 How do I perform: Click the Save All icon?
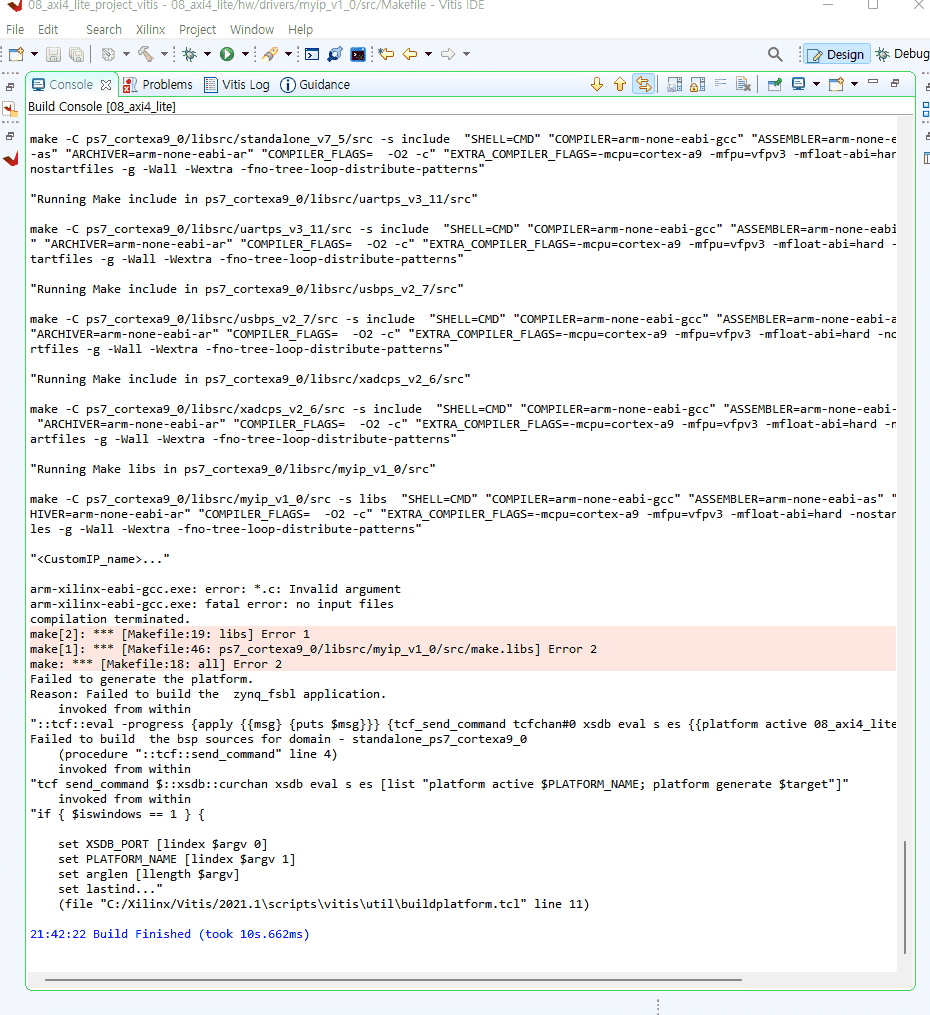click(x=76, y=54)
